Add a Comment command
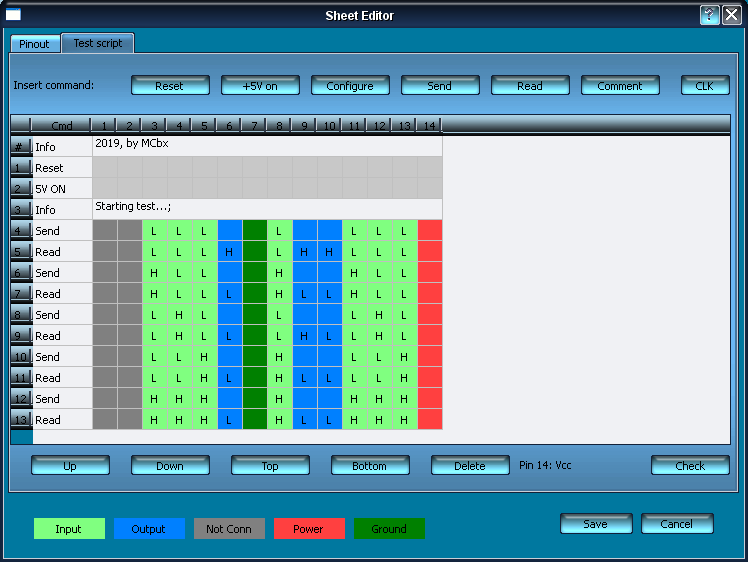This screenshot has height=562, width=748. point(620,86)
